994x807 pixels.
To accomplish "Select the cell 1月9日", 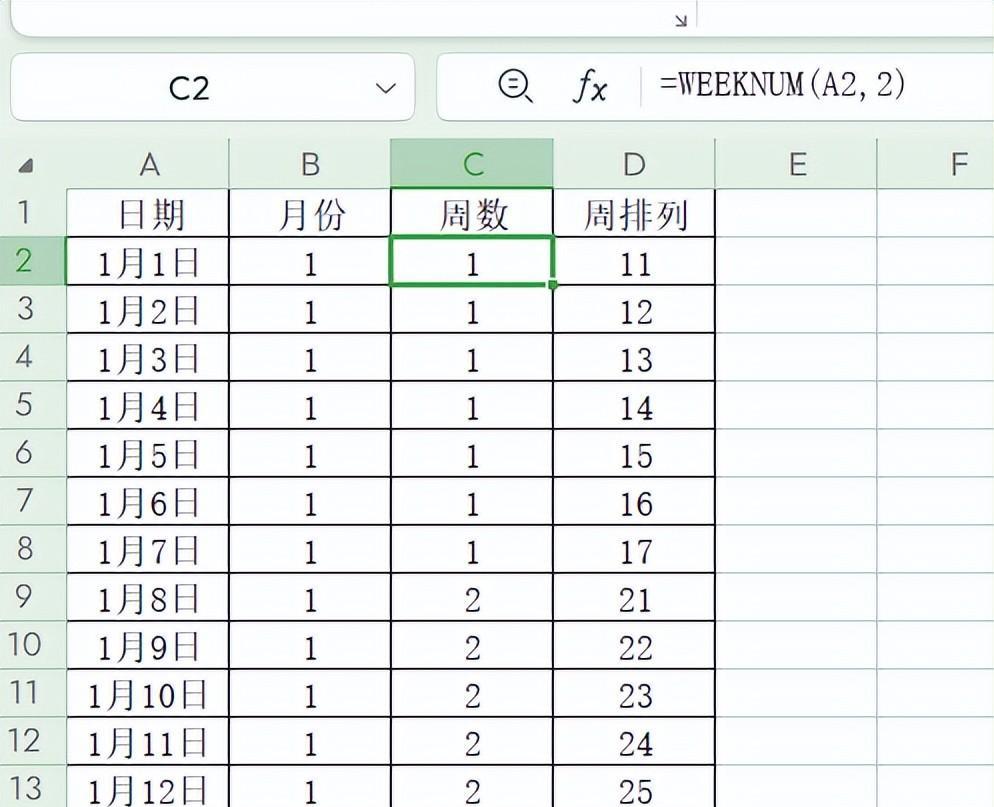I will point(148,645).
